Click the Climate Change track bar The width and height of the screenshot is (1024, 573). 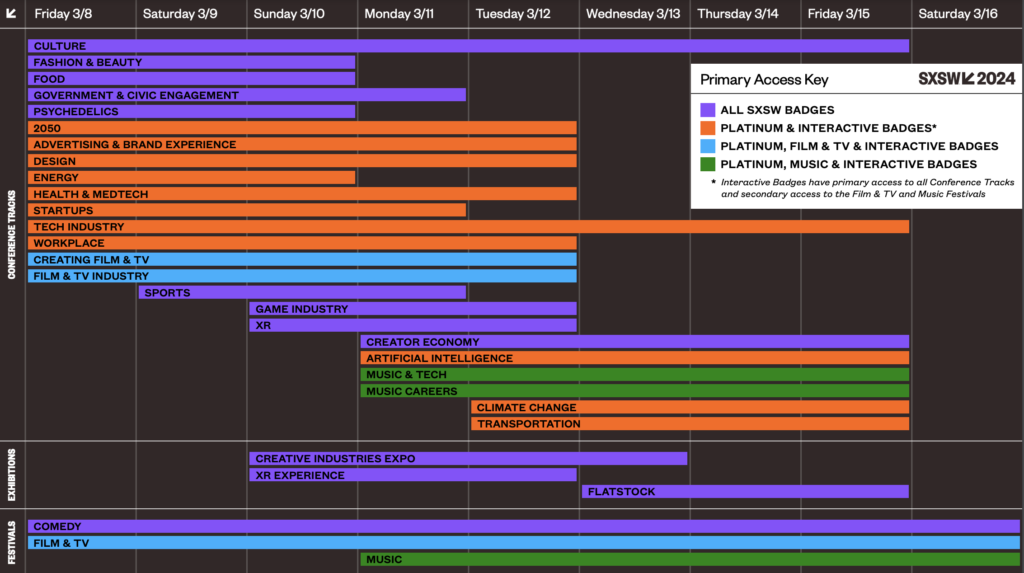tap(689, 408)
